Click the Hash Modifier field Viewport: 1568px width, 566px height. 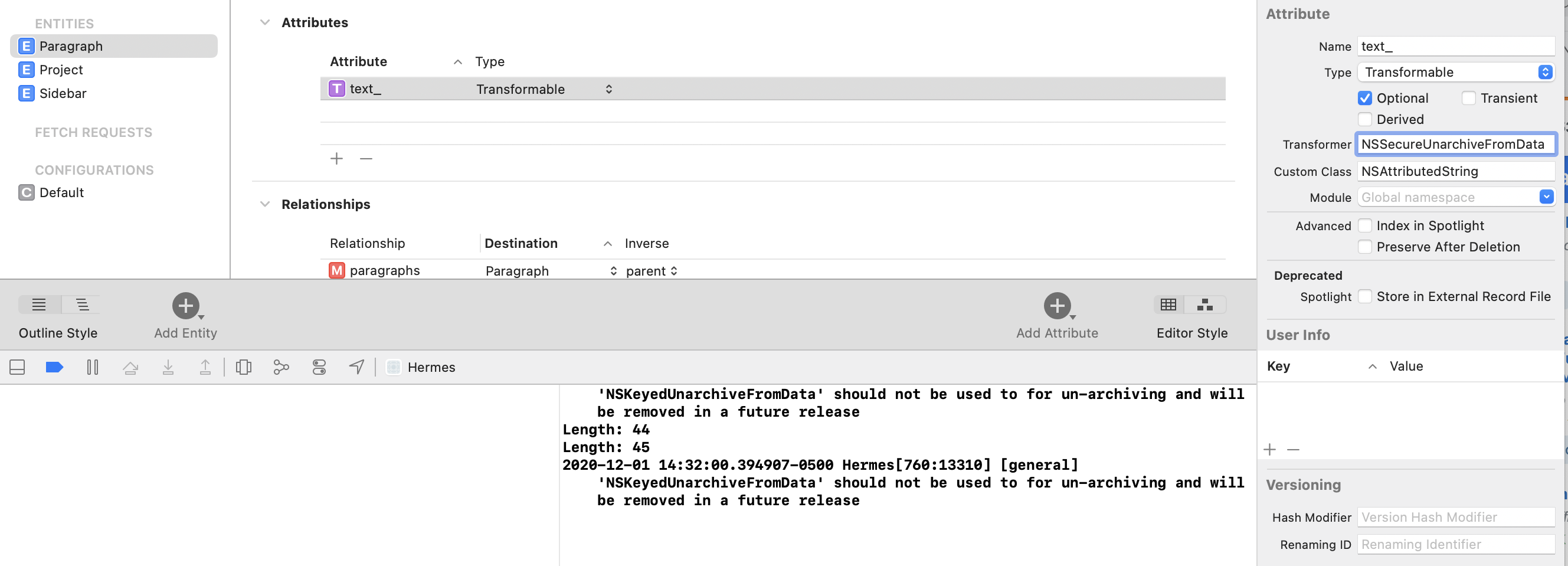[1455, 518]
